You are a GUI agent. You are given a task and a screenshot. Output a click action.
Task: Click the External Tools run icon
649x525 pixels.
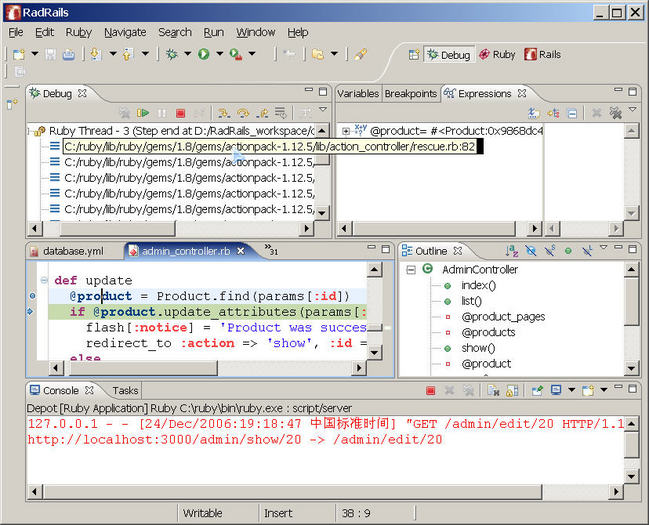click(x=236, y=54)
